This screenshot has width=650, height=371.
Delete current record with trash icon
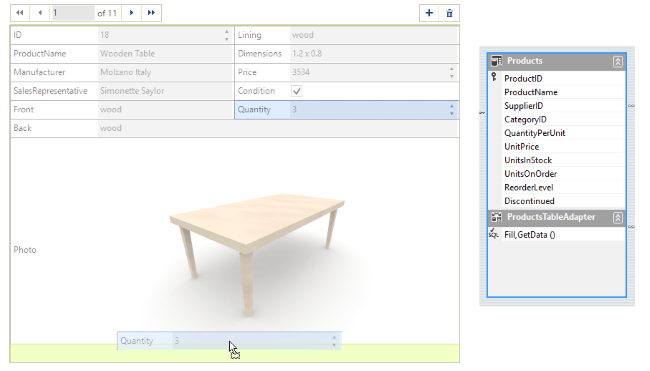(x=449, y=13)
